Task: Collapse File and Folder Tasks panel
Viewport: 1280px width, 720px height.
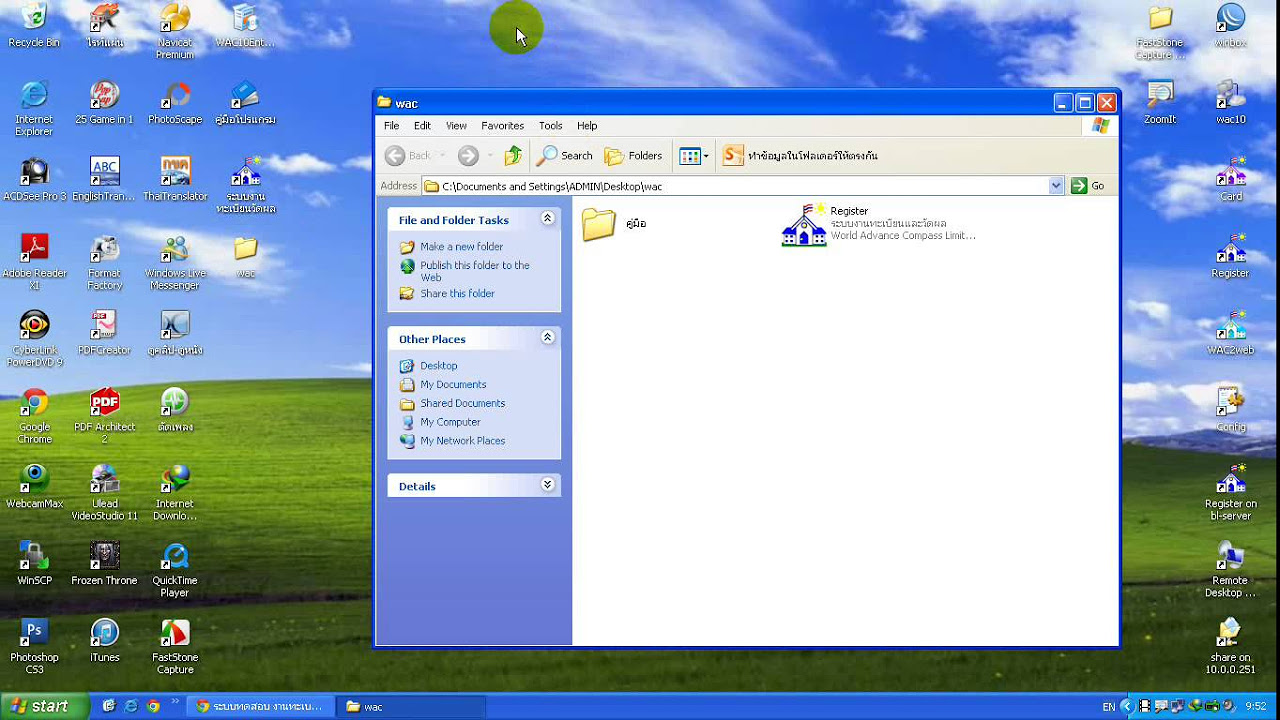Action: [547, 219]
